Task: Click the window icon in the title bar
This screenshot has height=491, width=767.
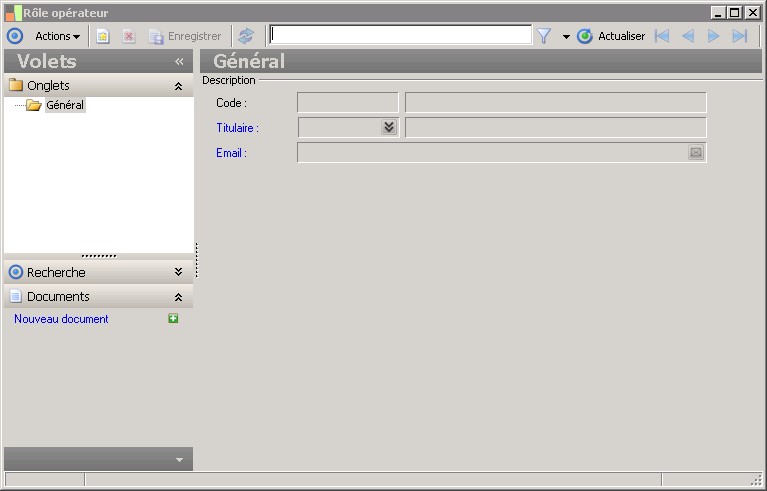Action: (x=13, y=13)
